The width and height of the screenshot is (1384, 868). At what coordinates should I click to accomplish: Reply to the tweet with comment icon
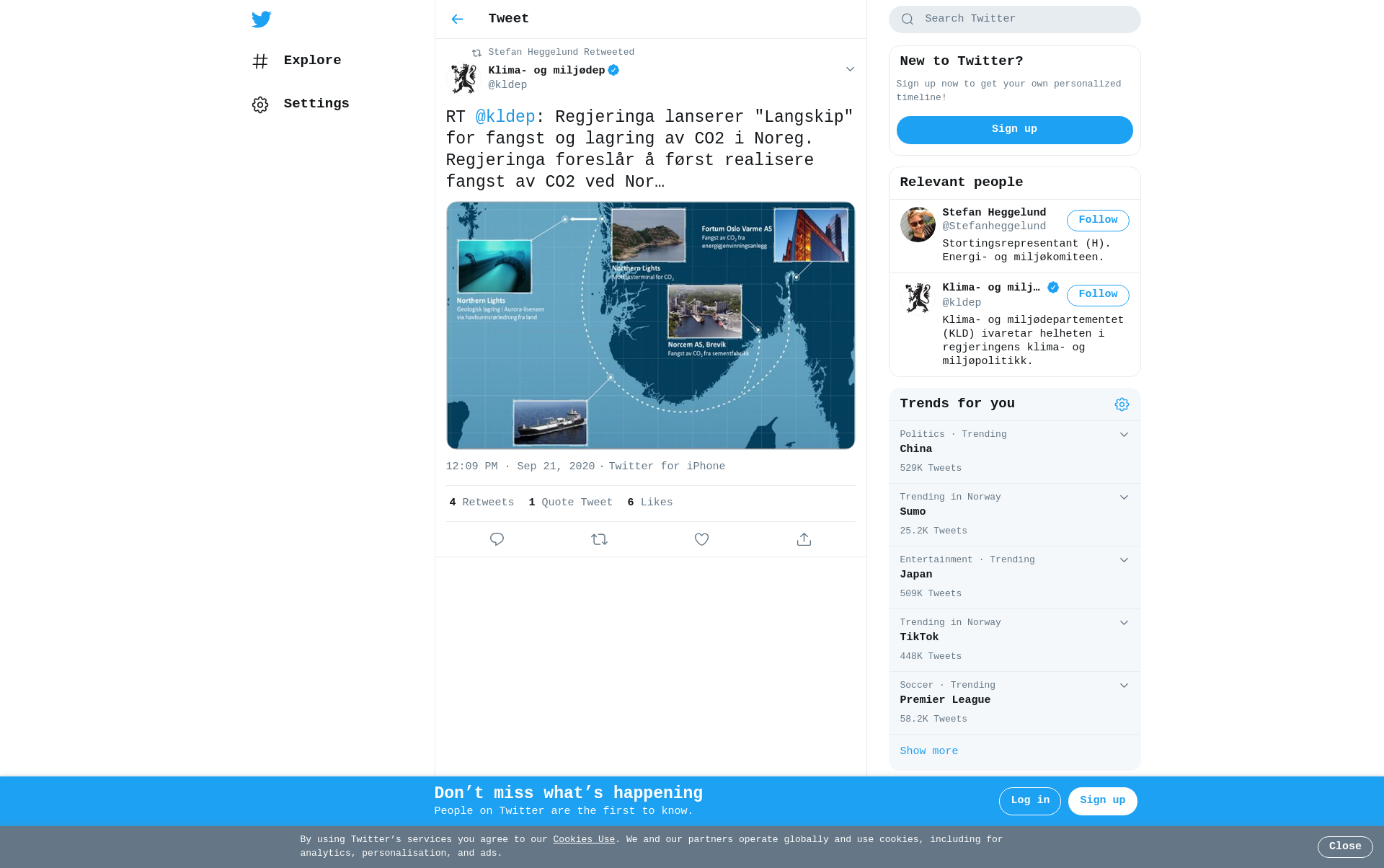coord(497,539)
